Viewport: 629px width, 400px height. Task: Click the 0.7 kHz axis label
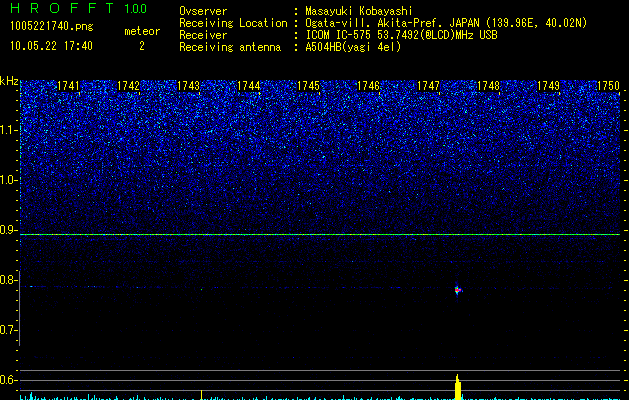tap(8, 330)
